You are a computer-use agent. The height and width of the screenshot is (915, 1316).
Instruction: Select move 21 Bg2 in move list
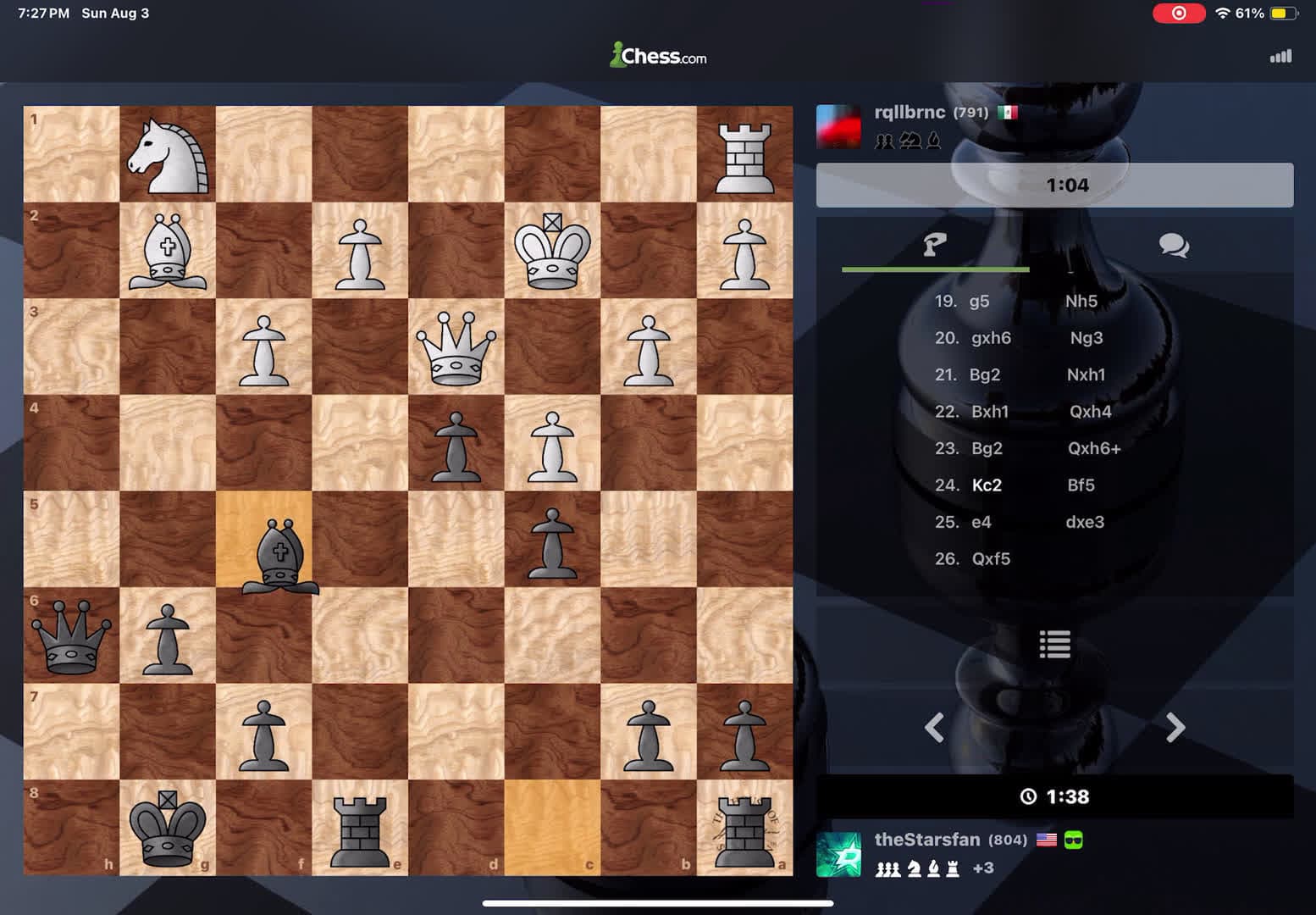[x=985, y=374]
